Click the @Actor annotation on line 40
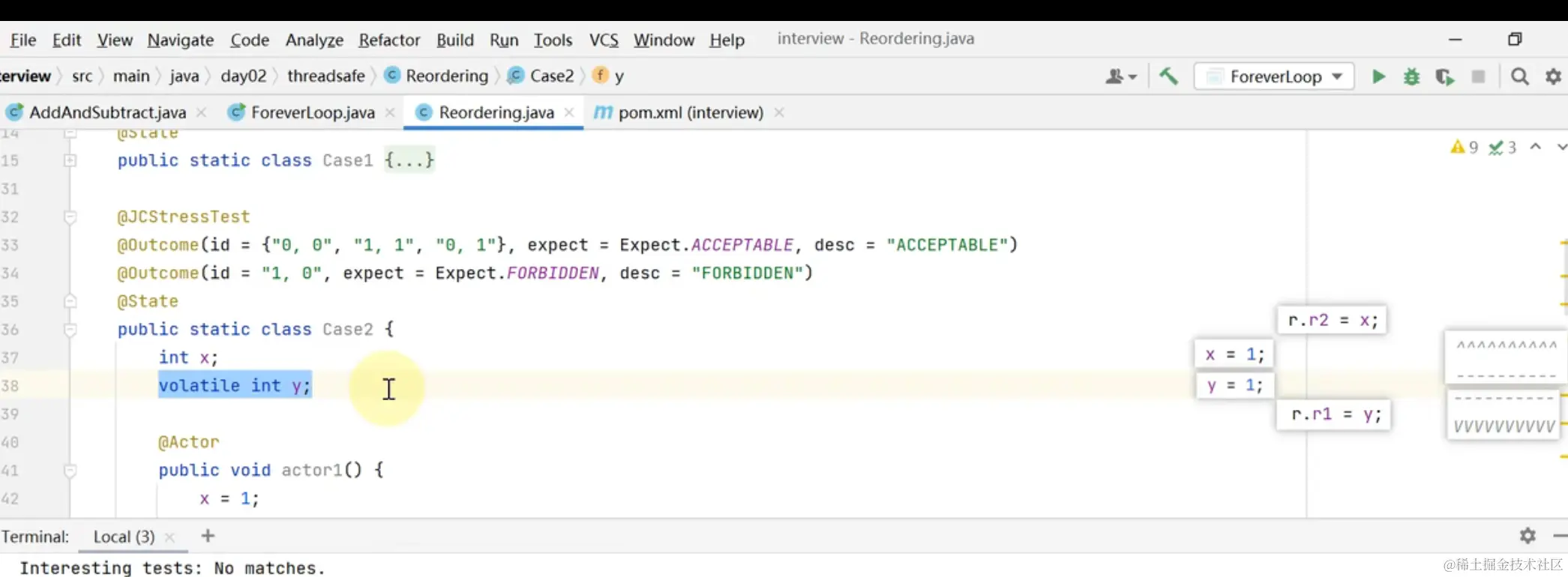The height and width of the screenshot is (577, 1568). 189,442
